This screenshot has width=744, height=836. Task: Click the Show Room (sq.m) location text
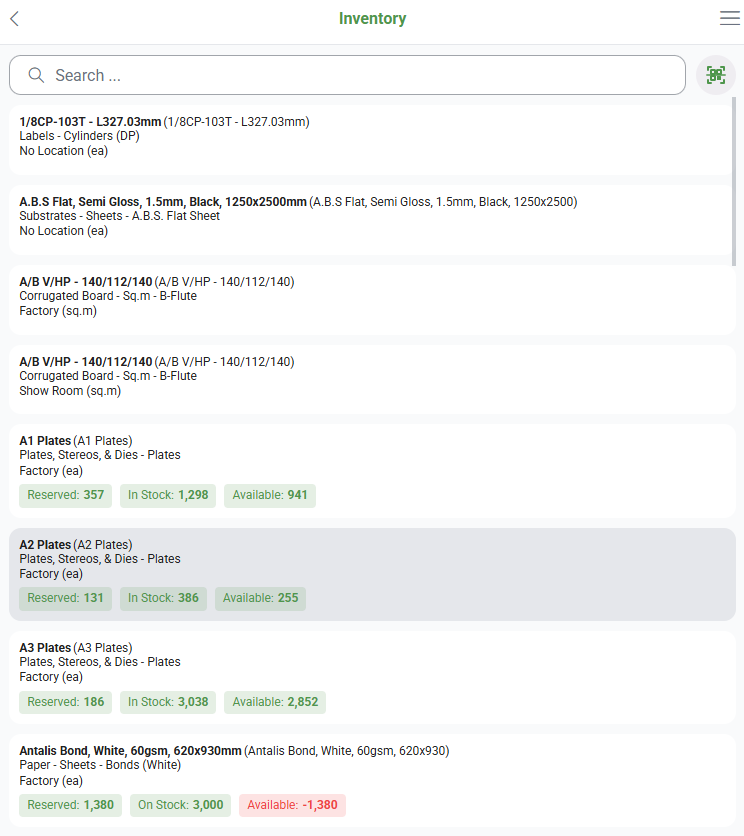pos(70,391)
